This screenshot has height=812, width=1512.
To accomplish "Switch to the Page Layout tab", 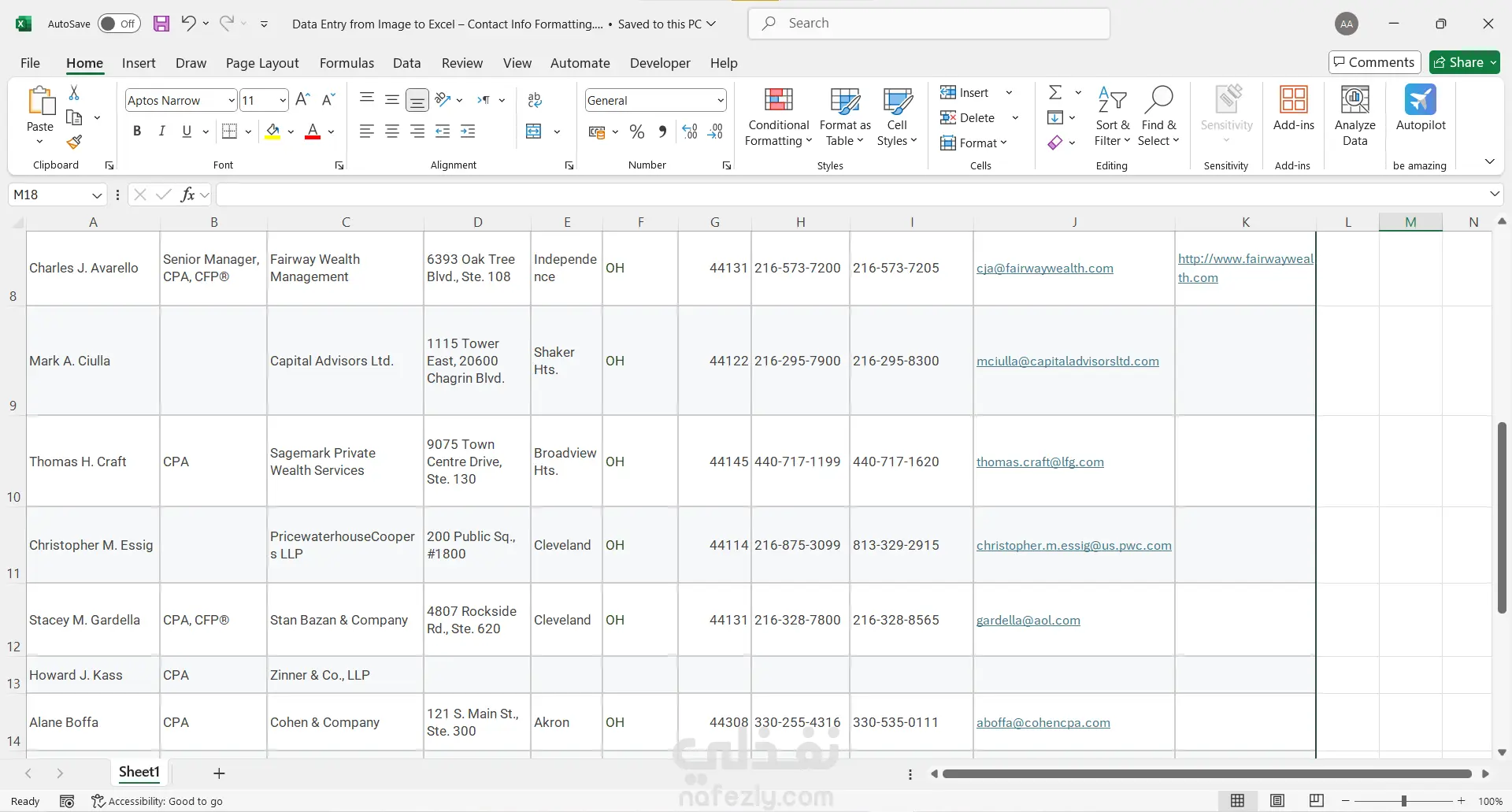I will 261,63.
